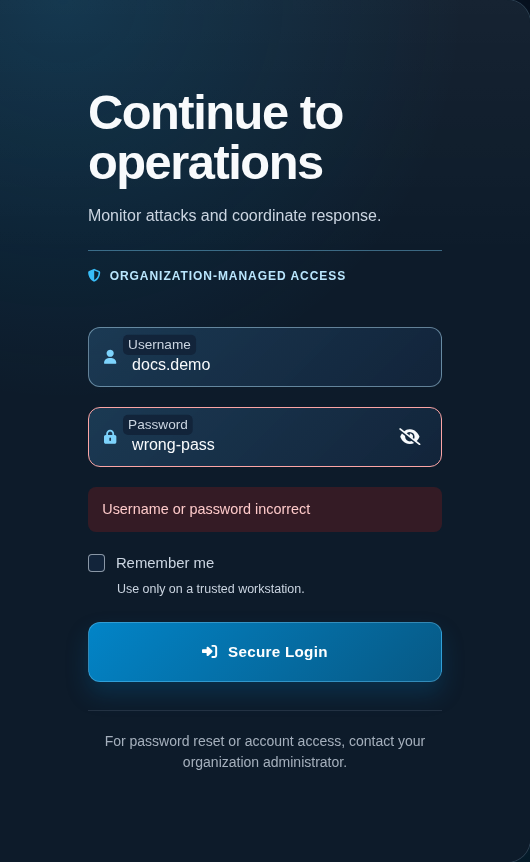The image size is (530, 862).
Task: Click the 'Continue to operations' heading
Action: click(216, 137)
